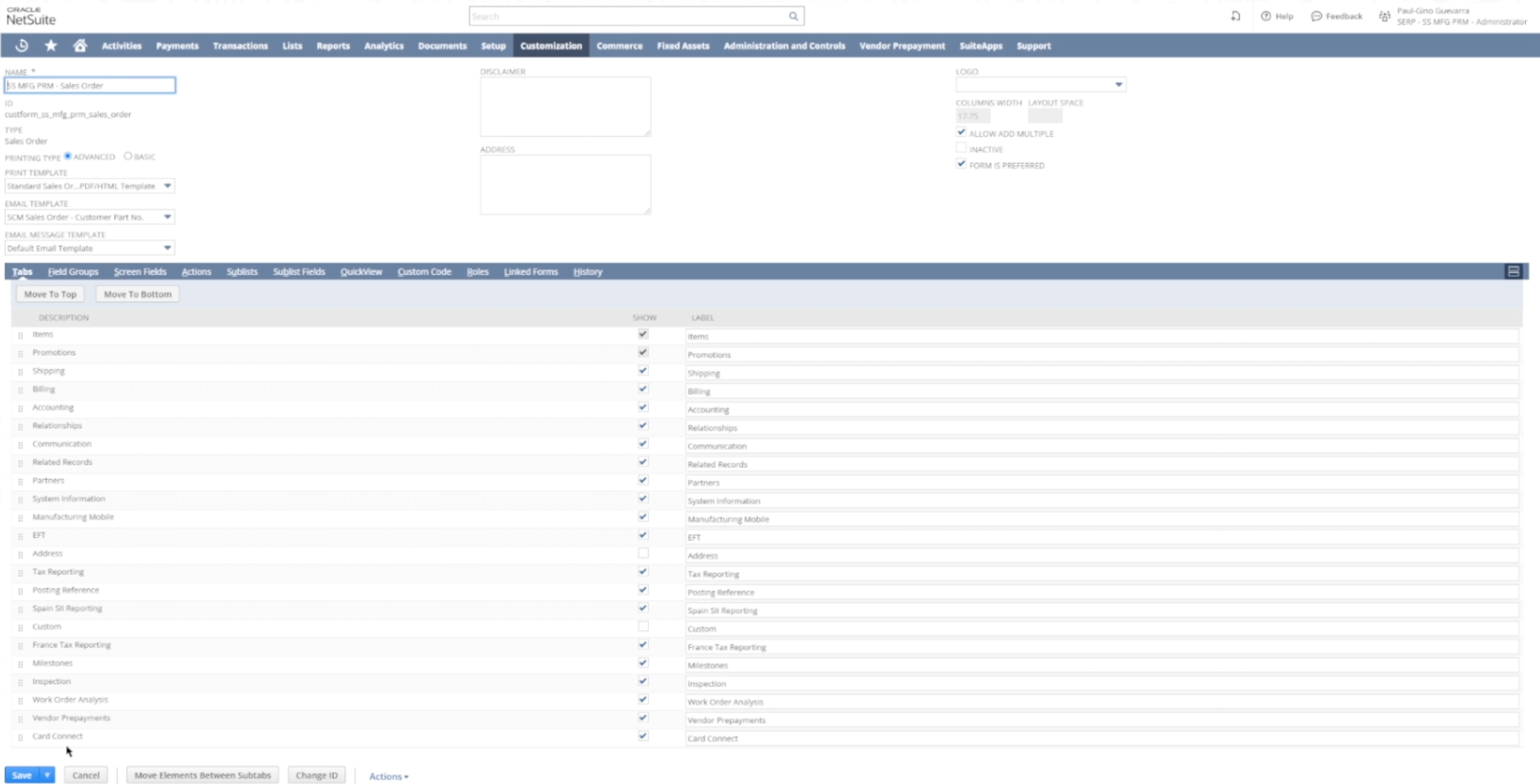This screenshot has width=1540, height=784.
Task: Toggle the subtab layout icon at right
Action: tap(1513, 271)
